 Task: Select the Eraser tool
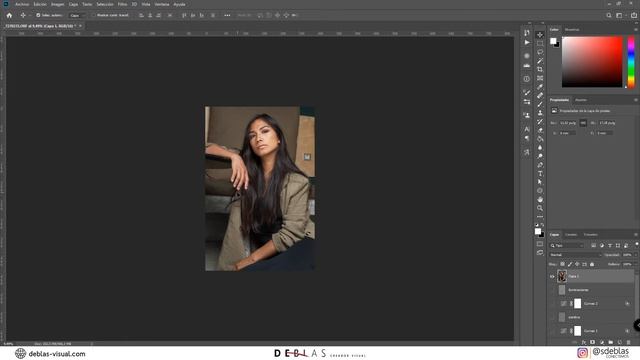540,130
